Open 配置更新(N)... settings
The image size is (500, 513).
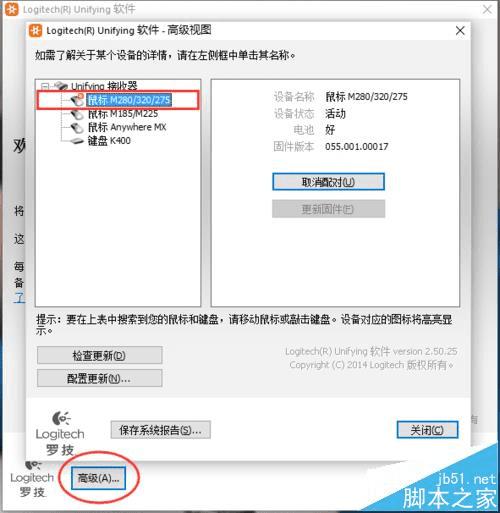click(x=99, y=378)
